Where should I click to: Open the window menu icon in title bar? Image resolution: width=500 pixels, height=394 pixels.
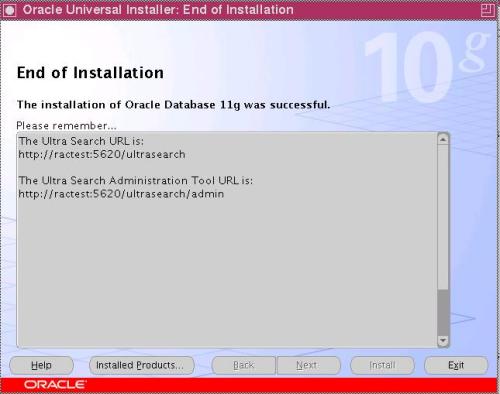coord(9,10)
